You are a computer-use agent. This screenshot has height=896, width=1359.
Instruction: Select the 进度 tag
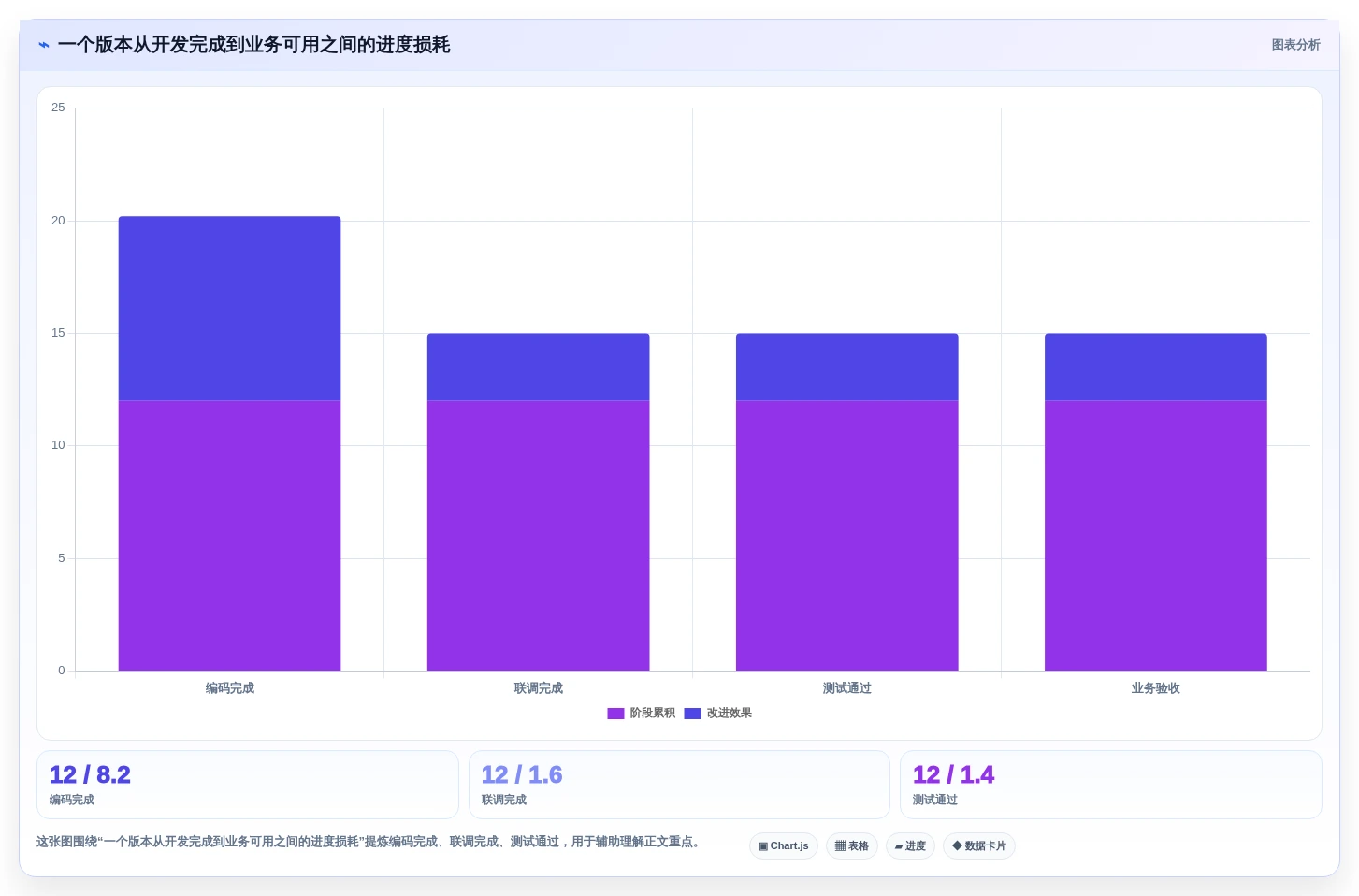coord(910,845)
